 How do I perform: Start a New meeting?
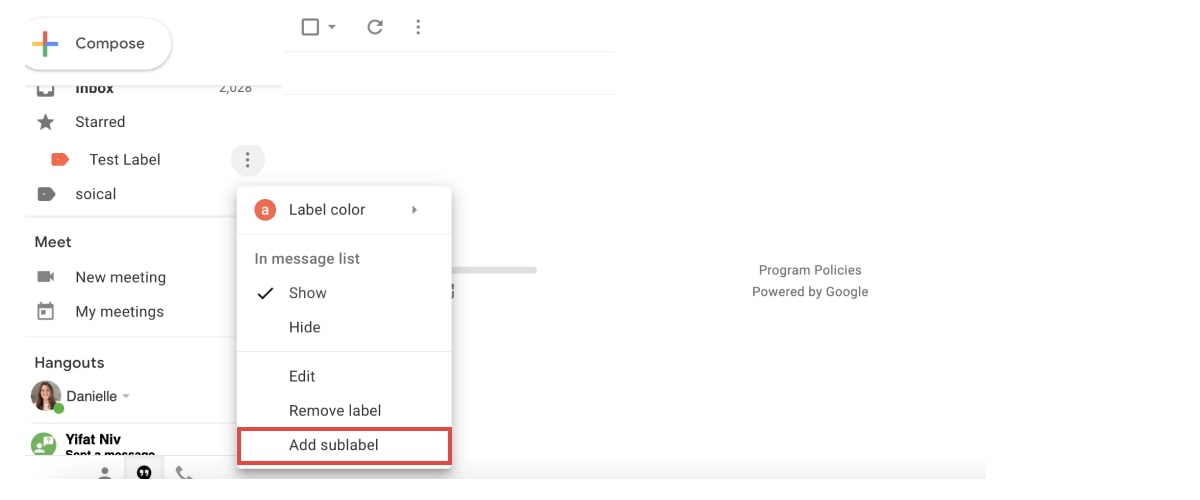tap(121, 277)
